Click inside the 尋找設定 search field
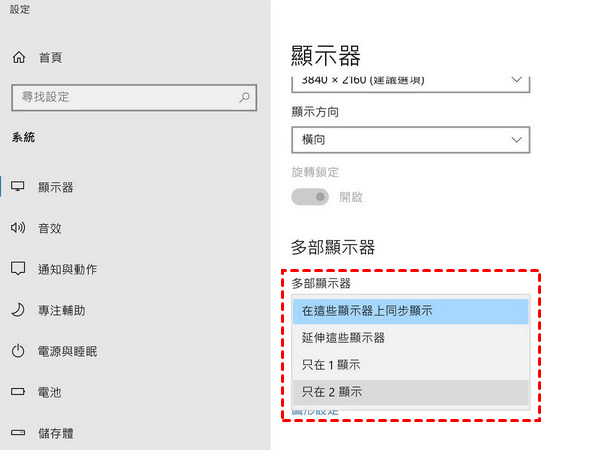 [x=120, y=98]
